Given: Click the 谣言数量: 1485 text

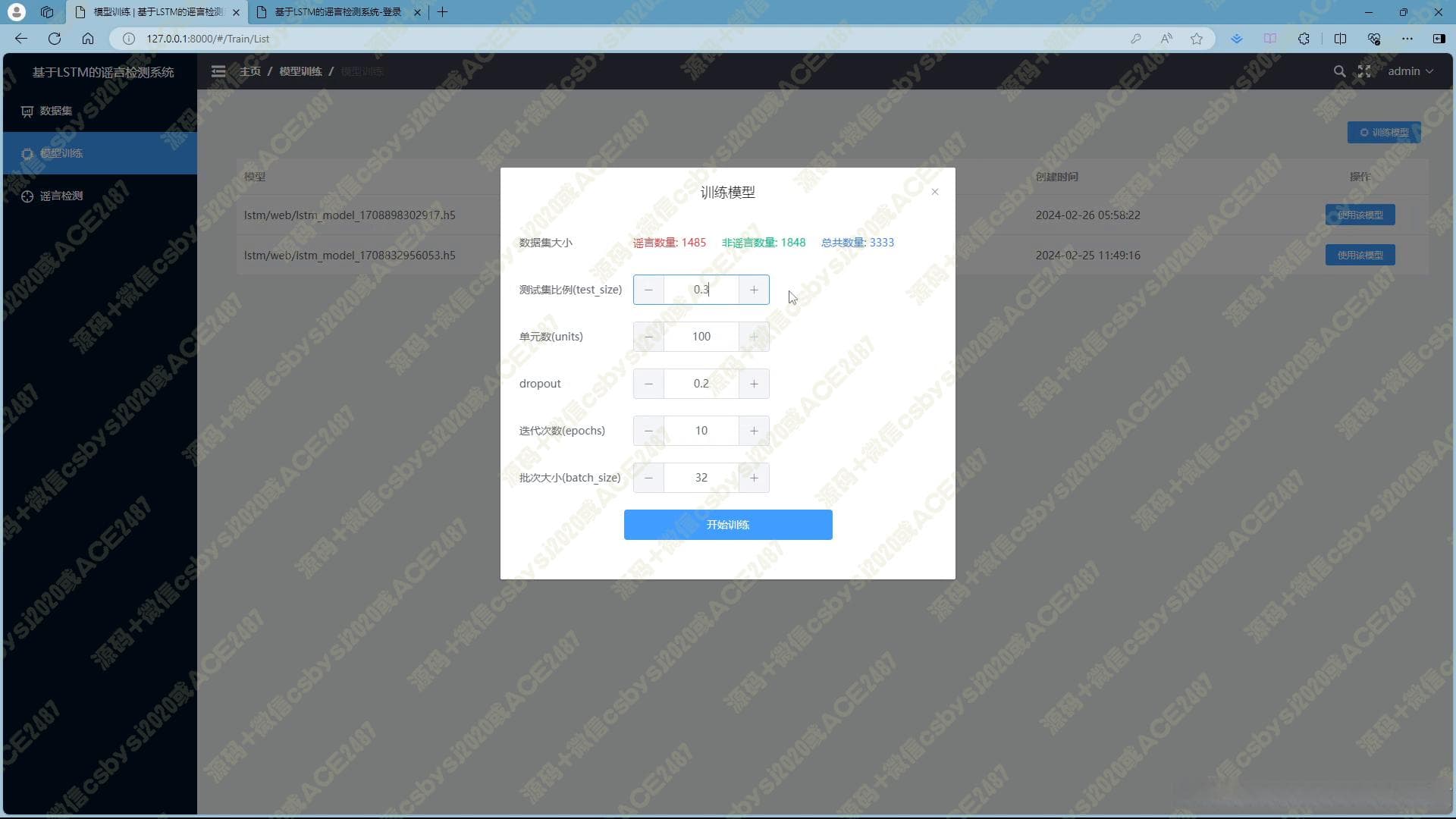Looking at the screenshot, I should [x=670, y=243].
